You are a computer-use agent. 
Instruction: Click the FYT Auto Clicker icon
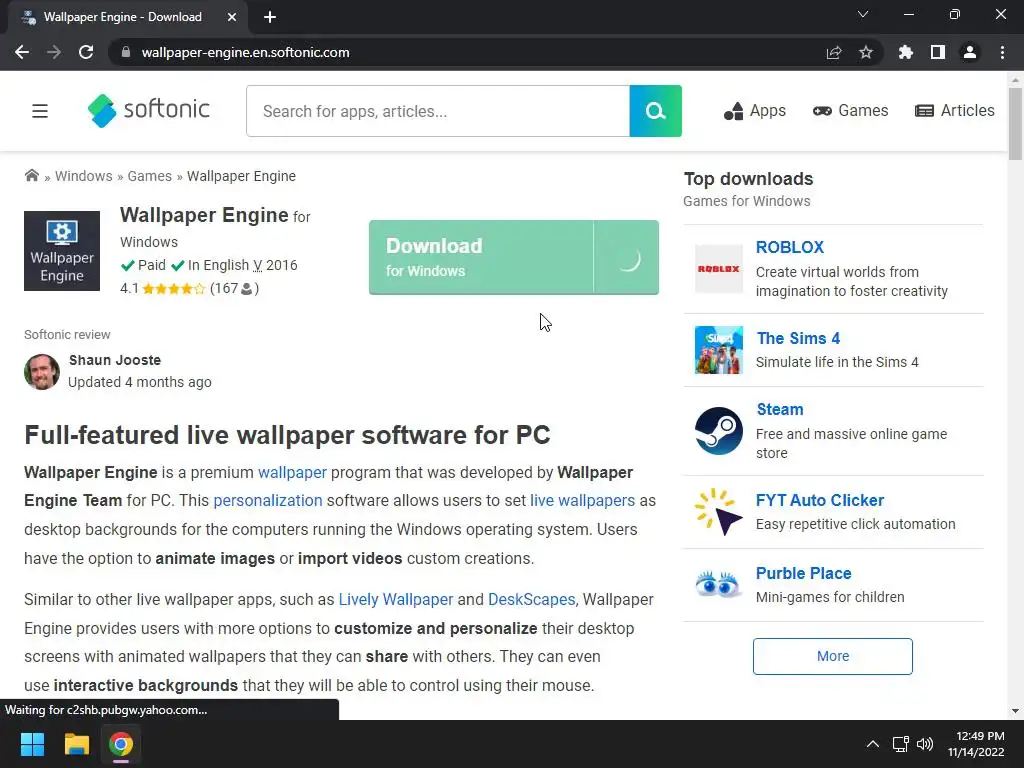tap(718, 512)
